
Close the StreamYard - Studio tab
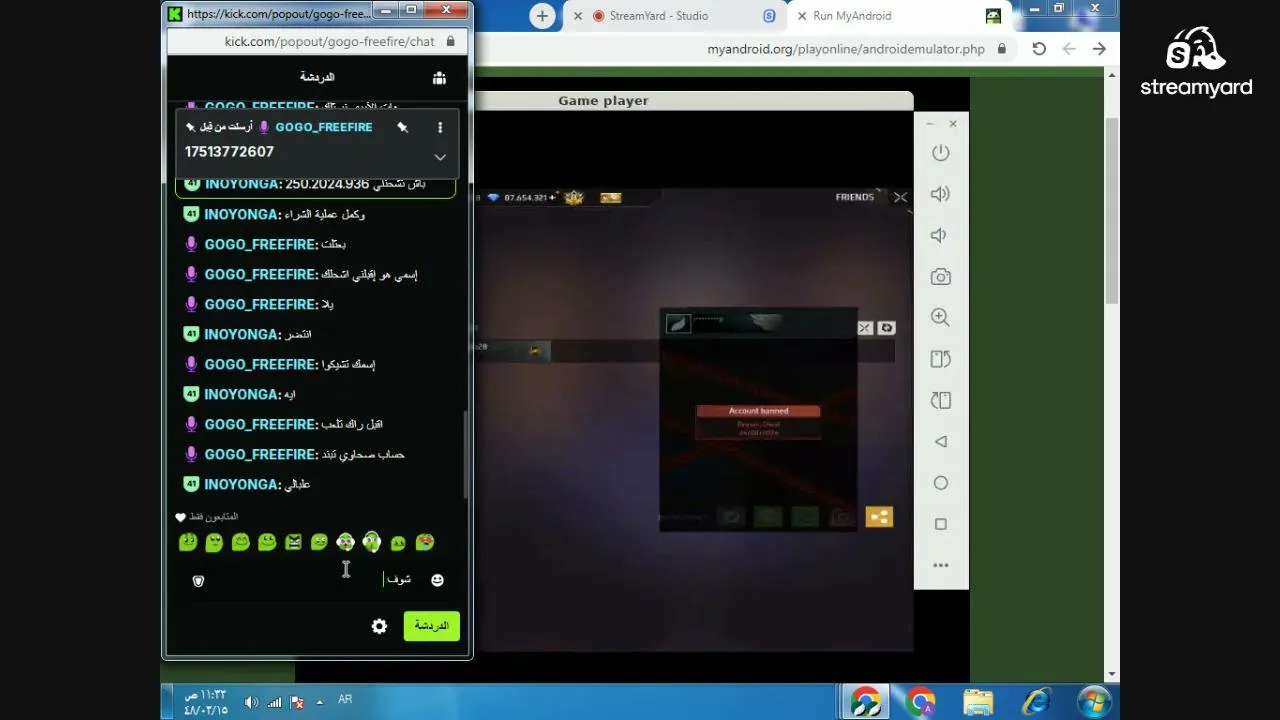coord(578,16)
